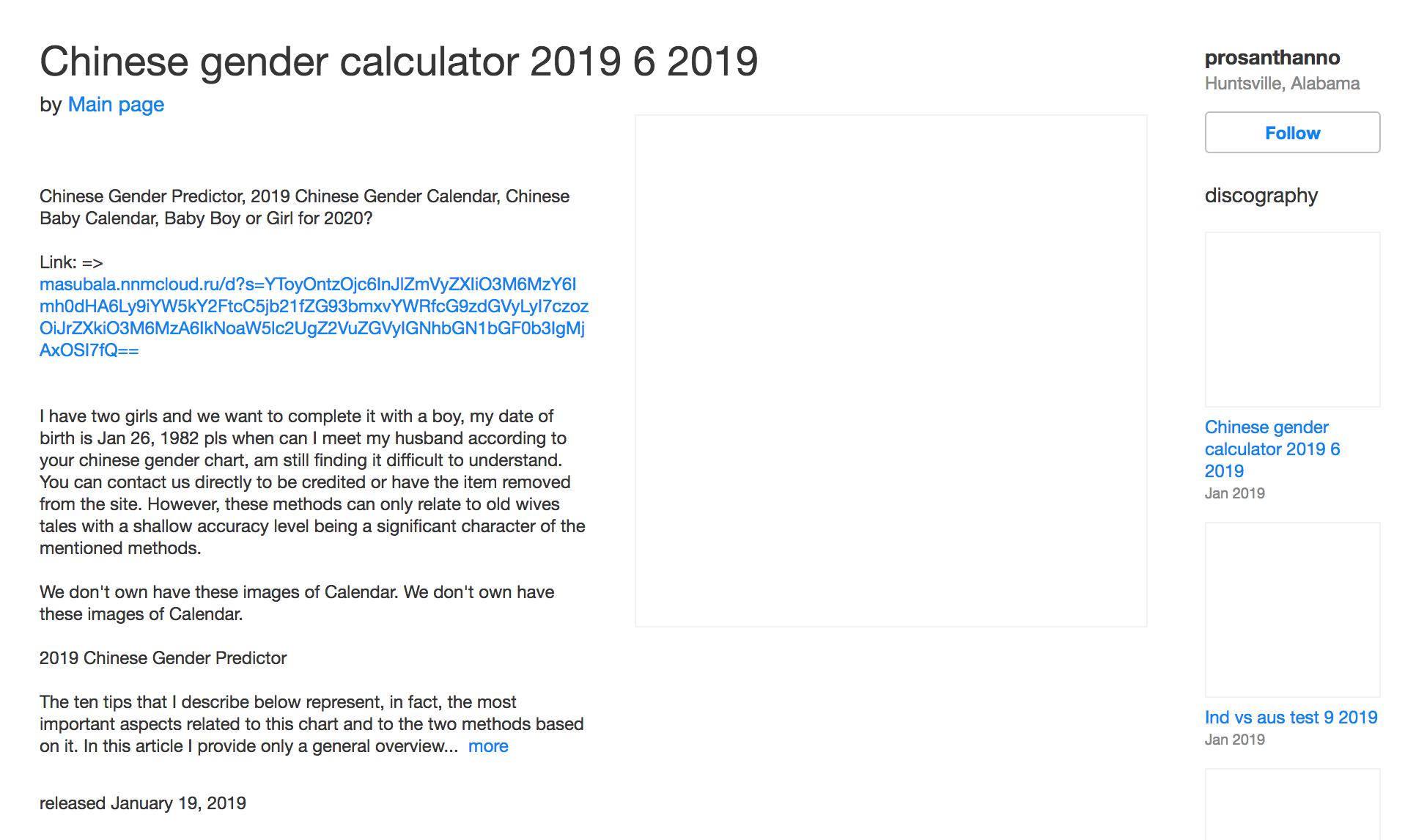
Task: Click the 2019 Chinese Gender Predictor subheading
Action: (163, 658)
